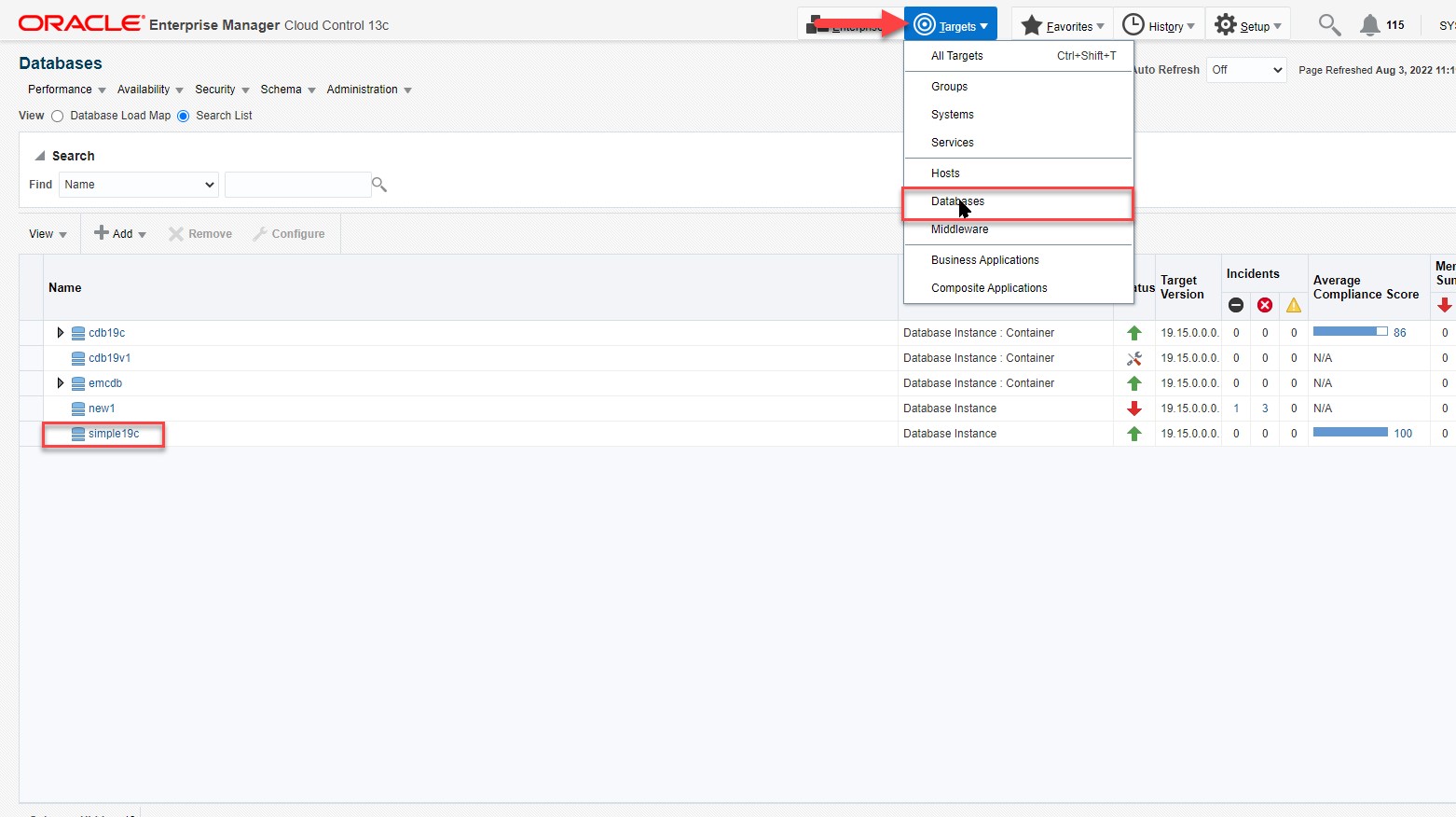The width and height of the screenshot is (1456, 817).
Task: Click the new1 down status arrow
Action: (1134, 408)
